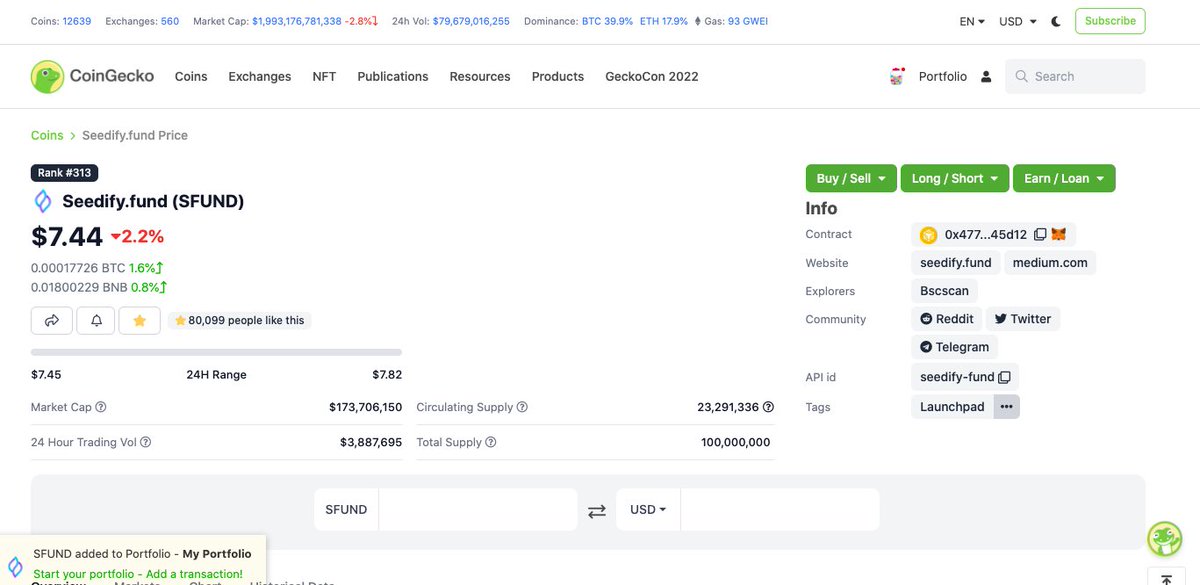Expand the Long / Short dropdown
Viewport: 1200px width, 585px height.
pos(954,178)
